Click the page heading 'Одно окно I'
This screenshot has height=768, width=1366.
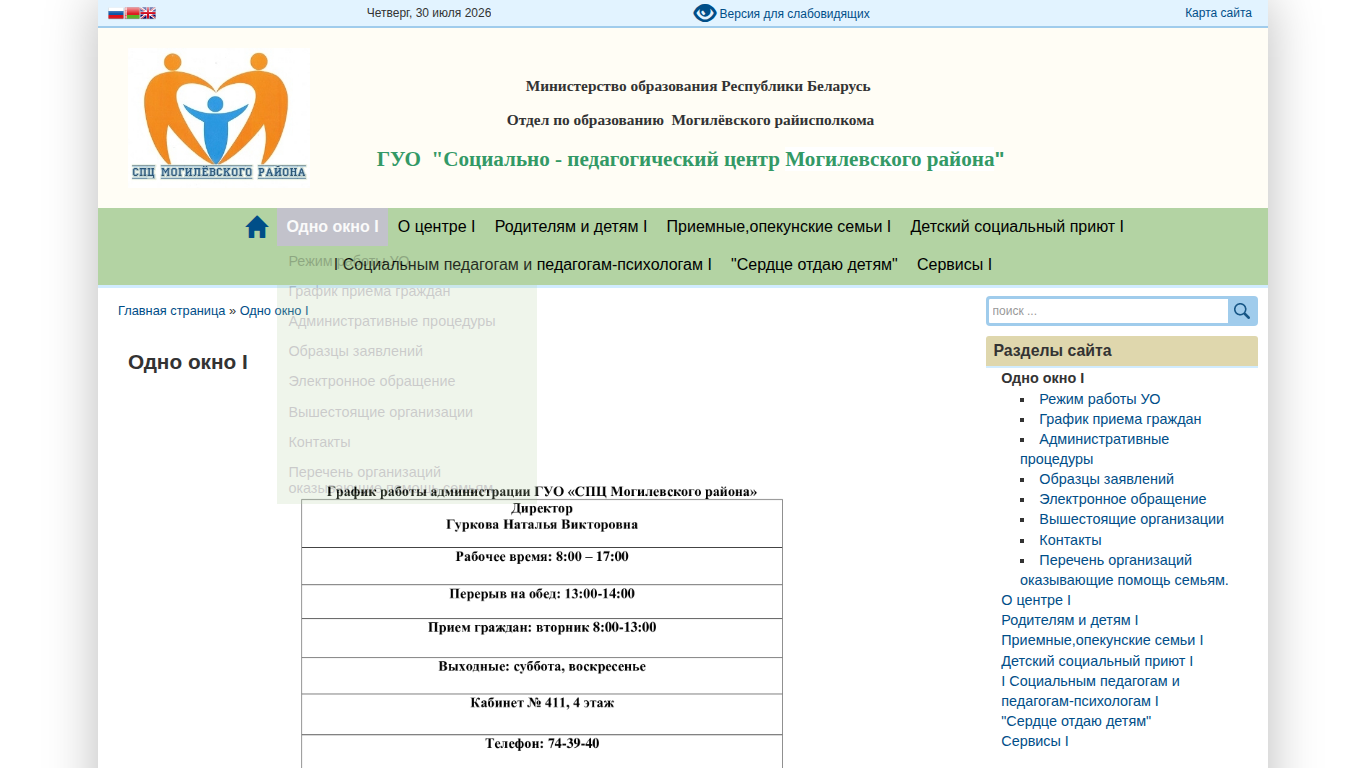click(x=188, y=362)
